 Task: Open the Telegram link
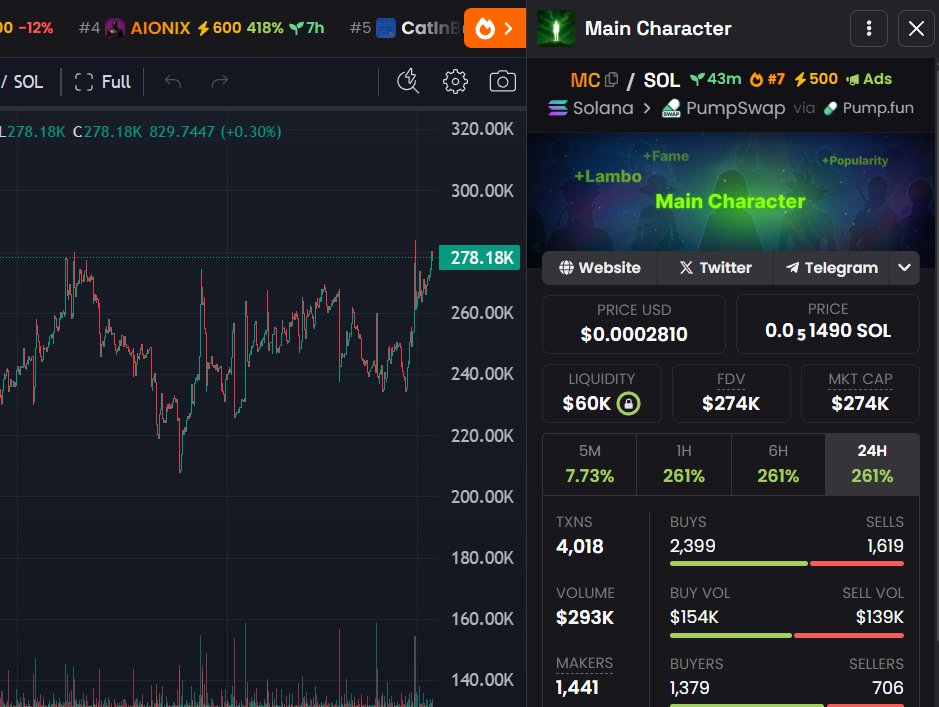coord(831,268)
